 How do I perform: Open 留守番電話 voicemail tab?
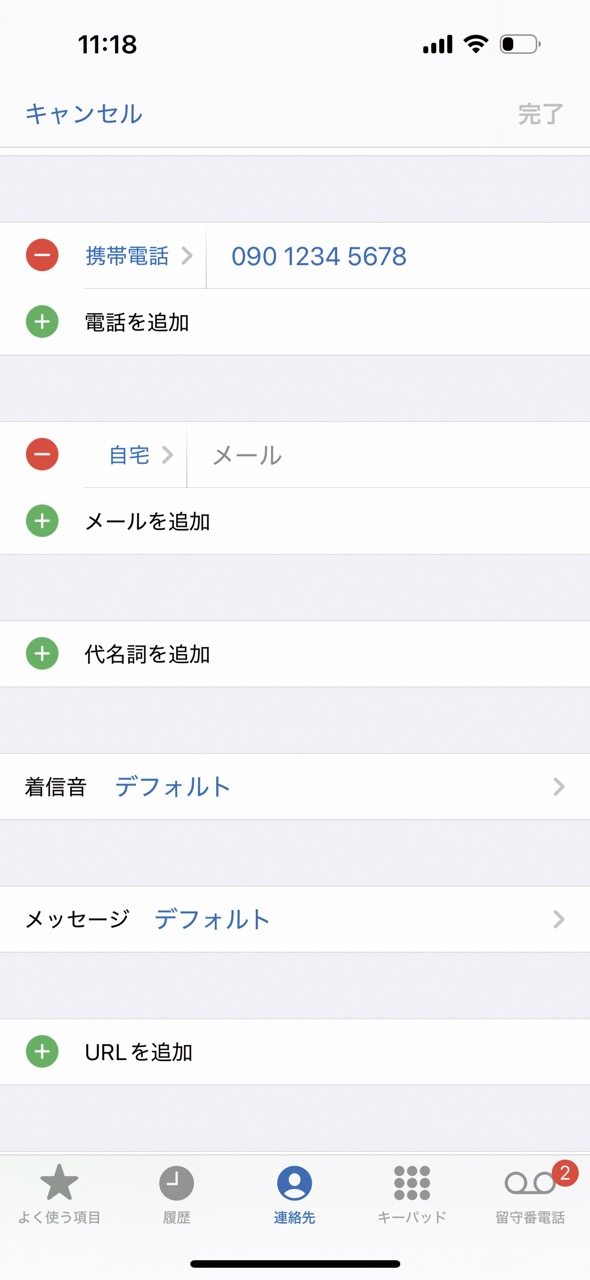coord(530,1194)
